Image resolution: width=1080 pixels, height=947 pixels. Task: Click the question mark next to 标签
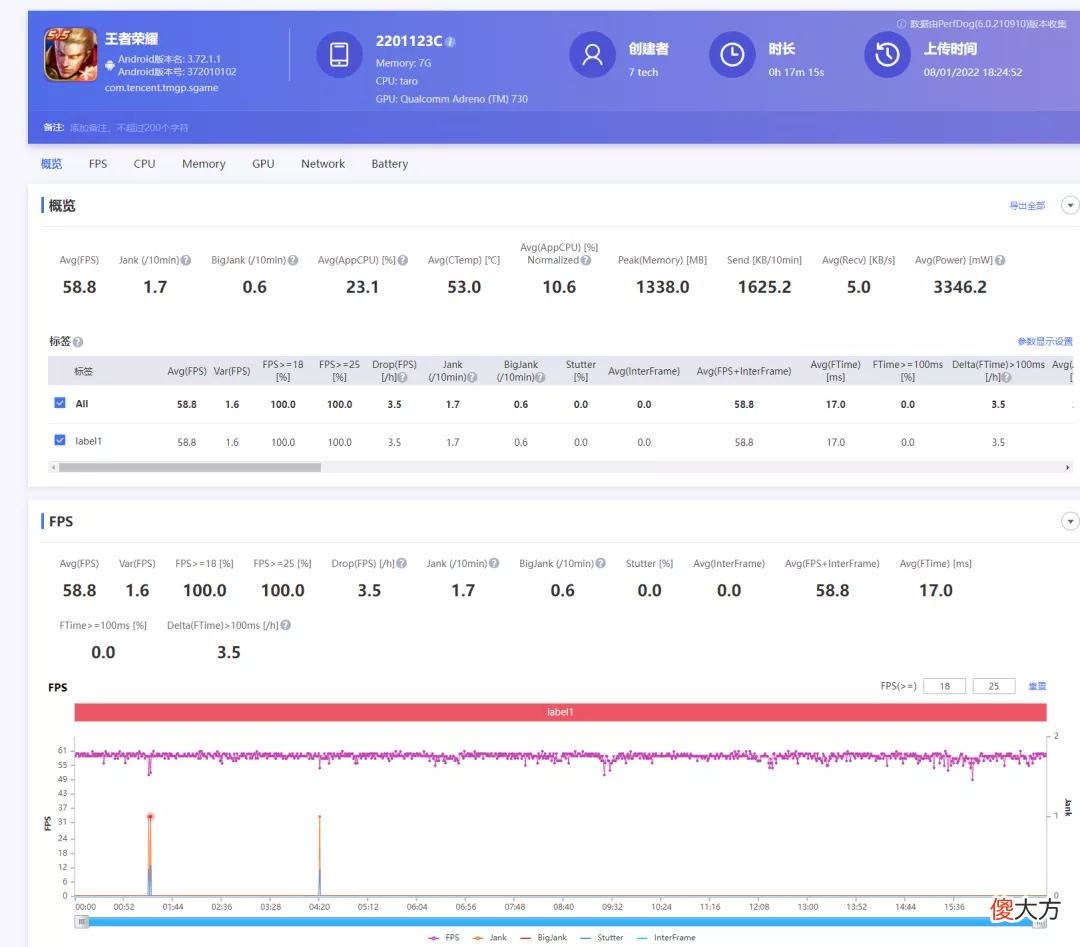[x=78, y=342]
